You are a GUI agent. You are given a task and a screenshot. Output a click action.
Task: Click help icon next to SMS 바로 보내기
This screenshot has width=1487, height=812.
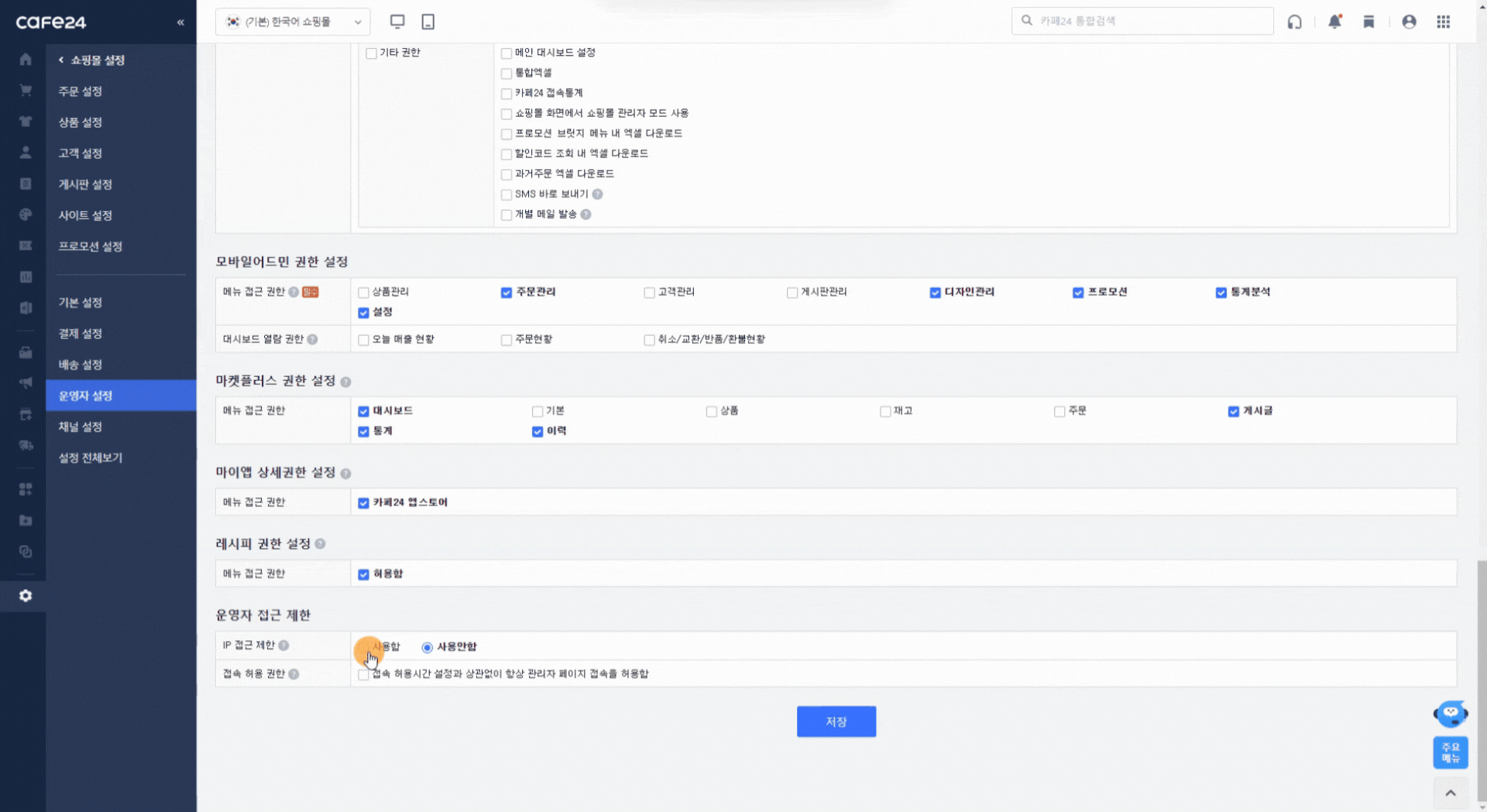(598, 194)
